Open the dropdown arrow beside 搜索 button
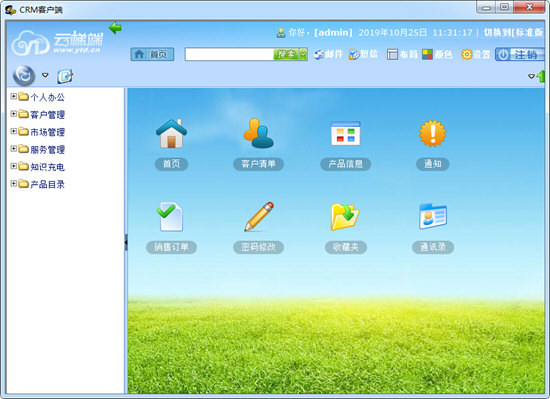The image size is (550, 399). (x=303, y=54)
